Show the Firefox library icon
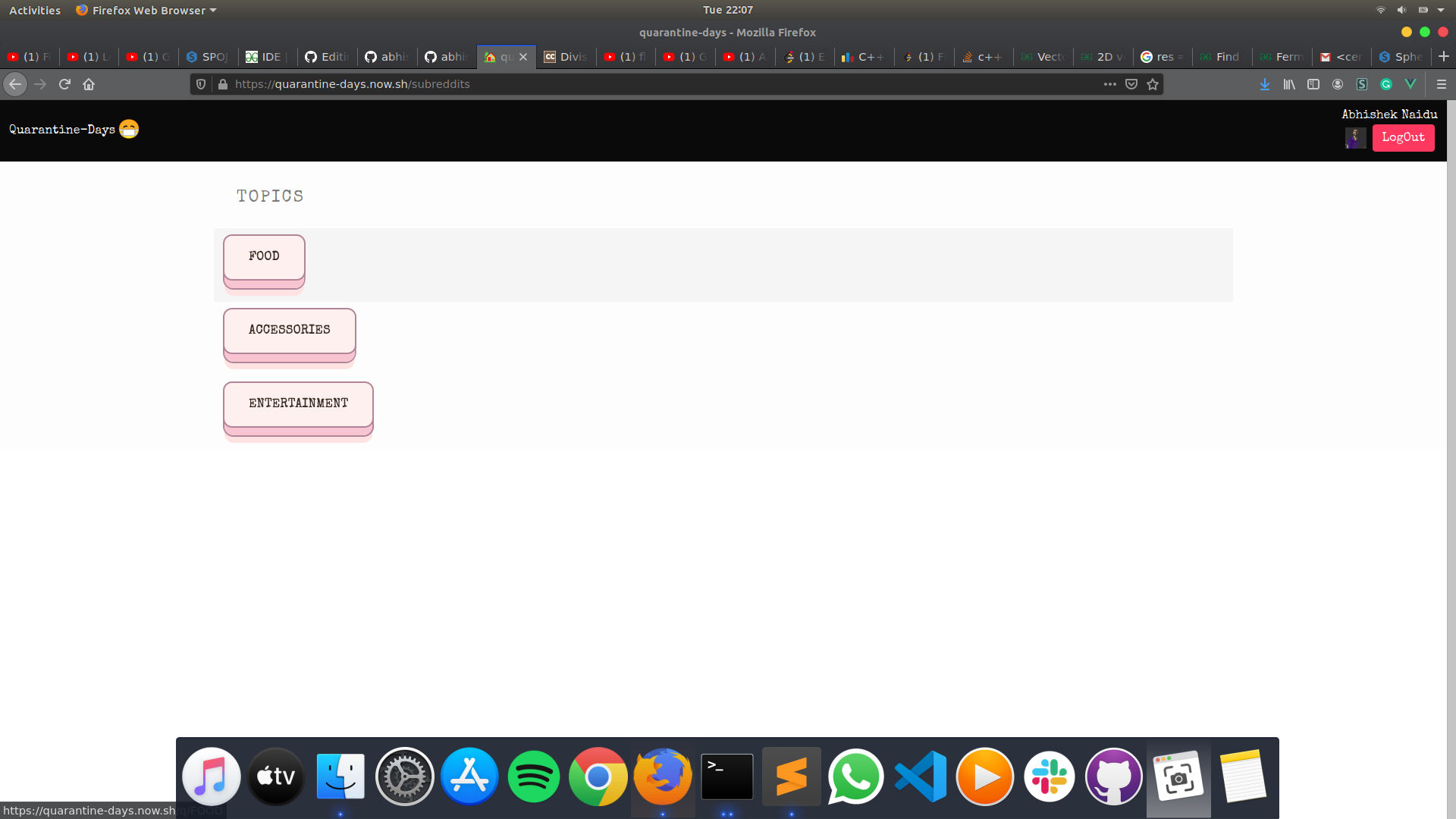The width and height of the screenshot is (1456, 819). (x=1289, y=84)
